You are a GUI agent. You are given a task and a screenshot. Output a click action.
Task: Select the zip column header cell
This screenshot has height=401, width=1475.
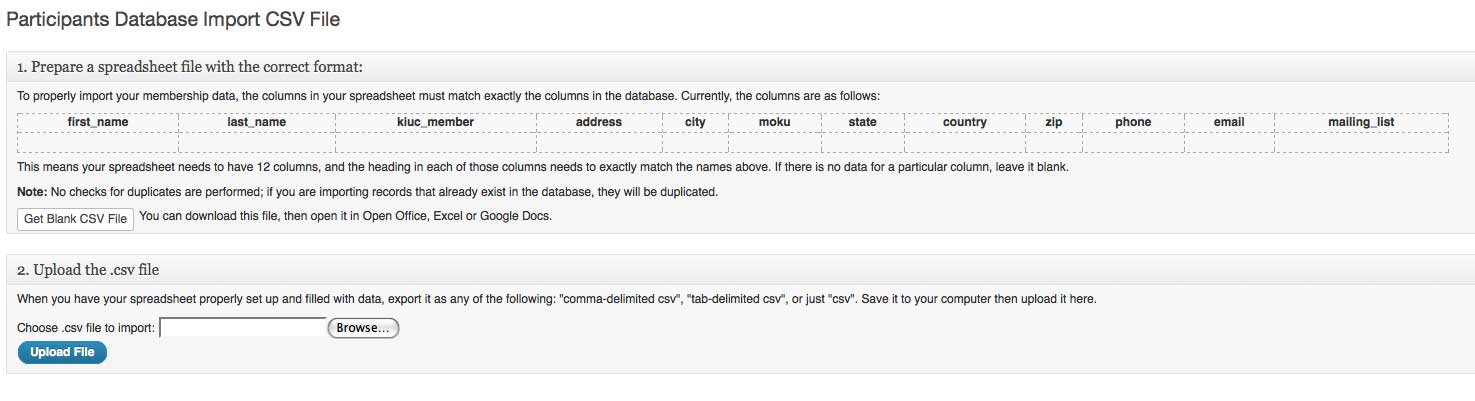coord(1054,122)
